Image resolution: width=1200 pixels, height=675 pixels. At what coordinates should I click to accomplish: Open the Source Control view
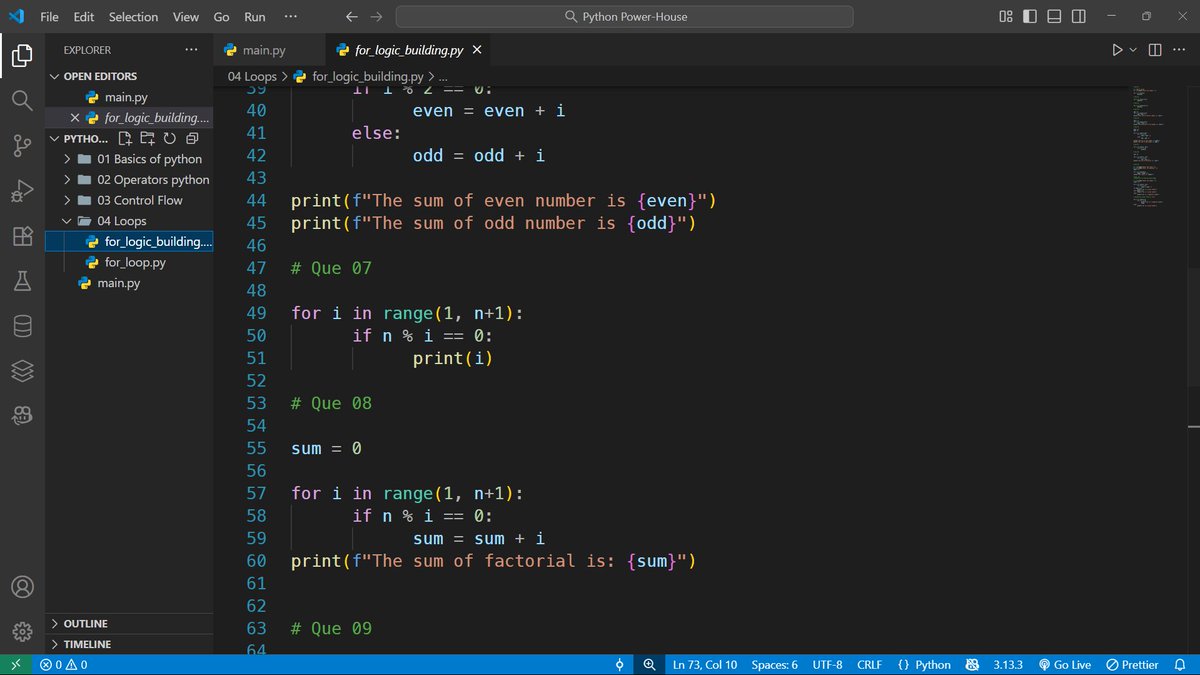pos(22,146)
